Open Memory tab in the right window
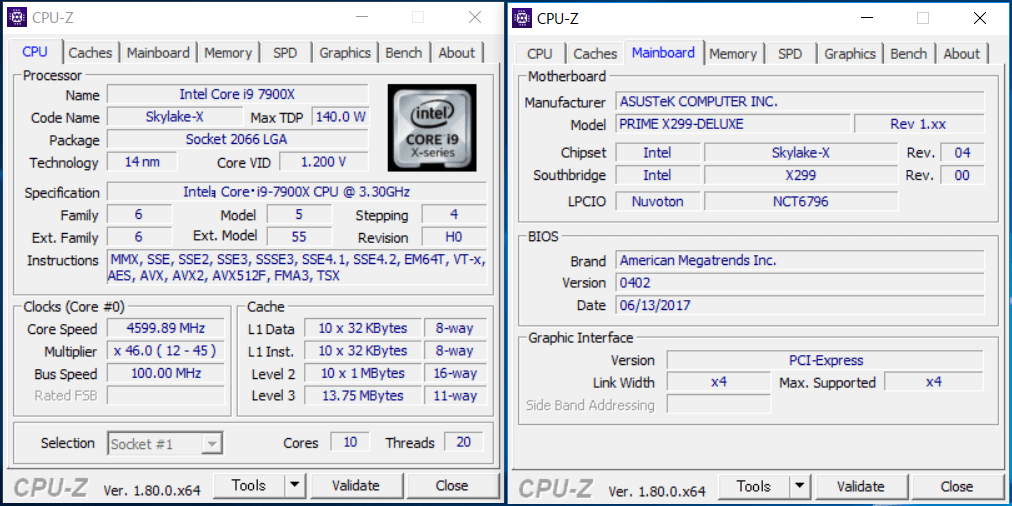Viewport: 1012px width, 506px height. [x=733, y=54]
